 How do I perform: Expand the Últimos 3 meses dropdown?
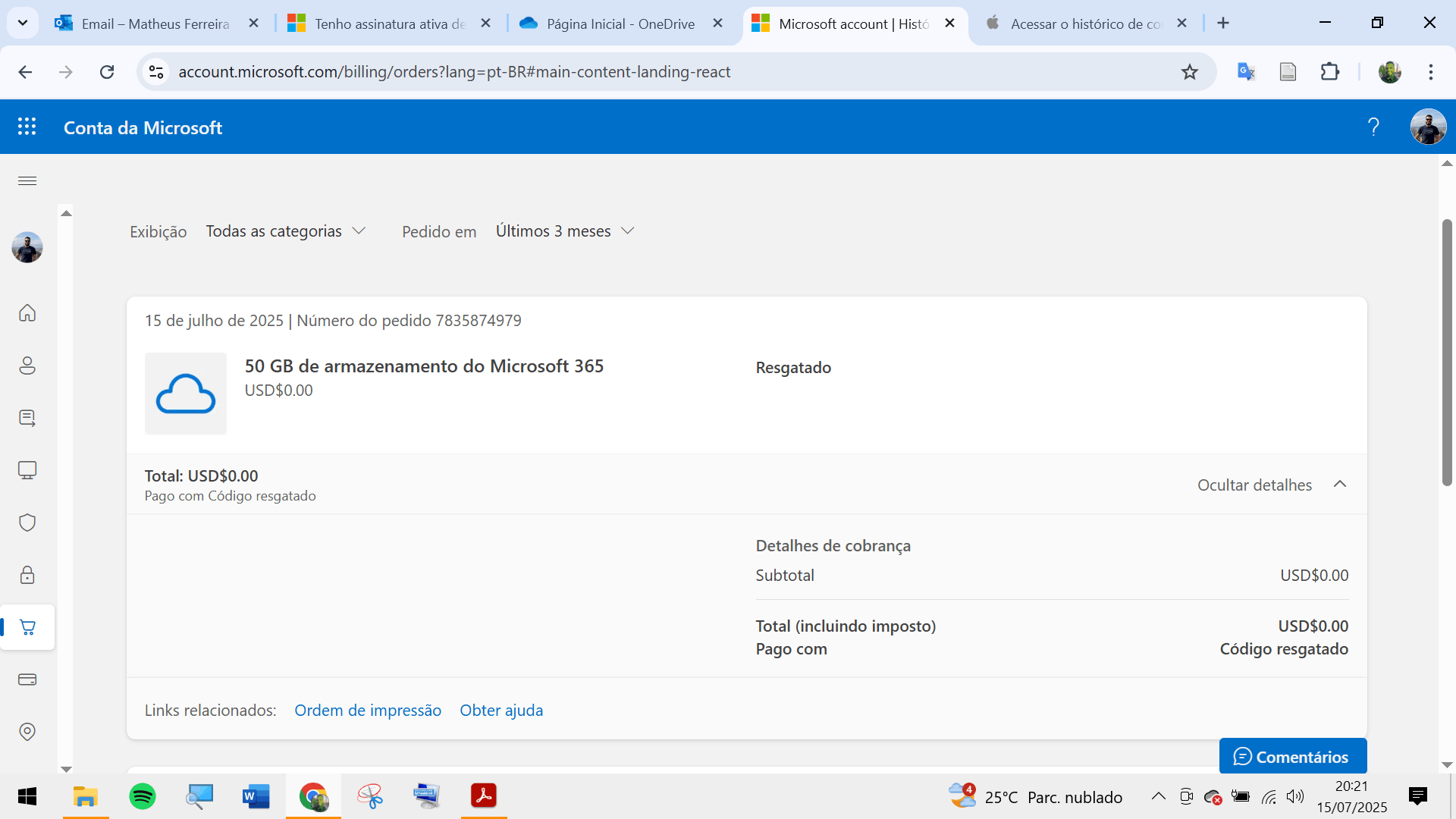pyautogui.click(x=565, y=231)
